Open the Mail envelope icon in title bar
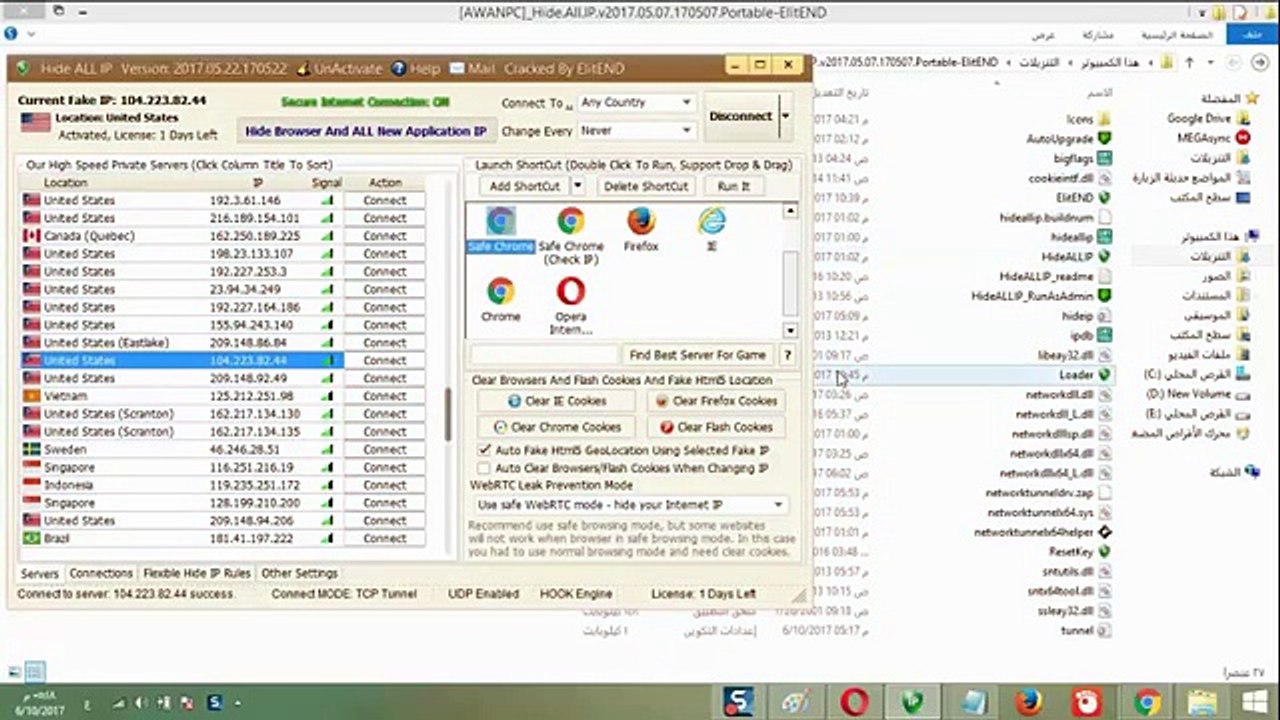 pyautogui.click(x=456, y=69)
